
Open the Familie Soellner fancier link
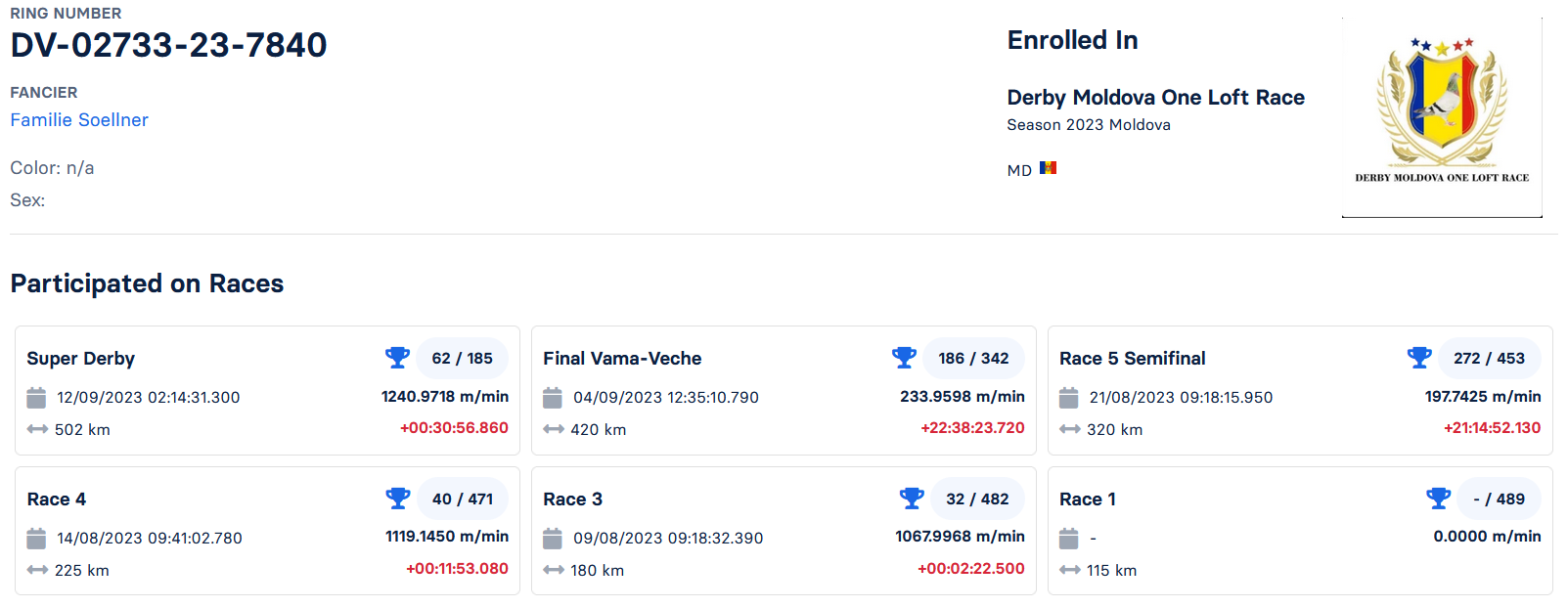(x=79, y=120)
